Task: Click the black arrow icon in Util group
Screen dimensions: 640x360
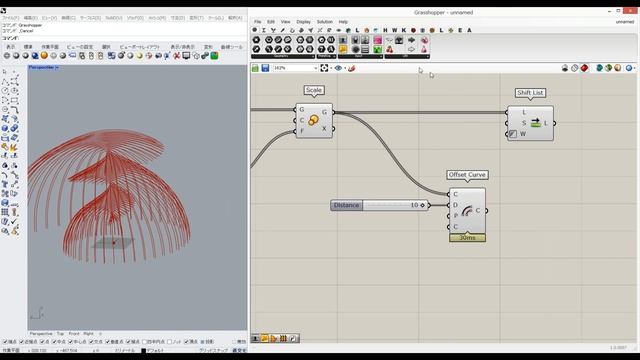Action: click(x=411, y=40)
